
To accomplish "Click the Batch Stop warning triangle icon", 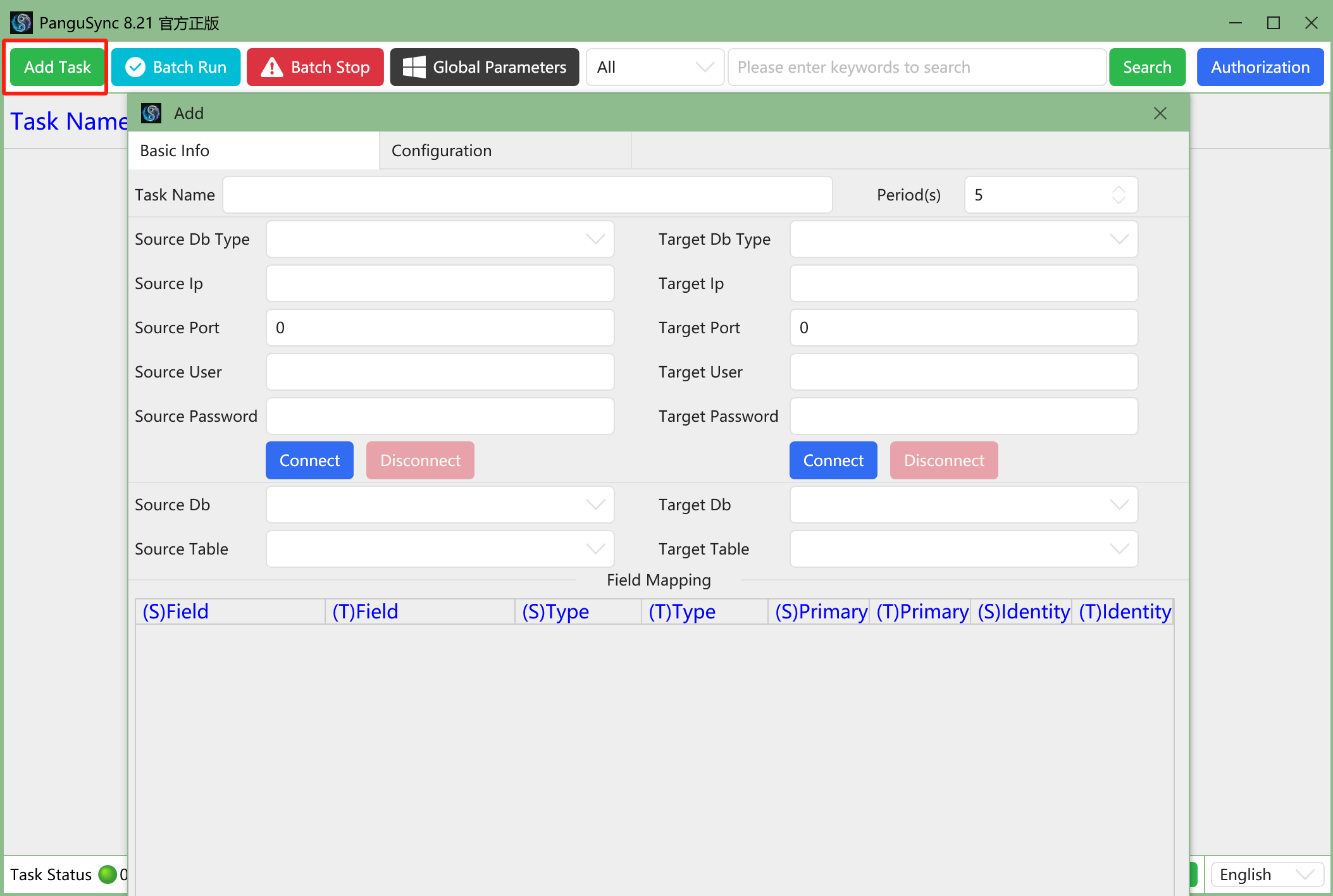I will click(x=272, y=67).
